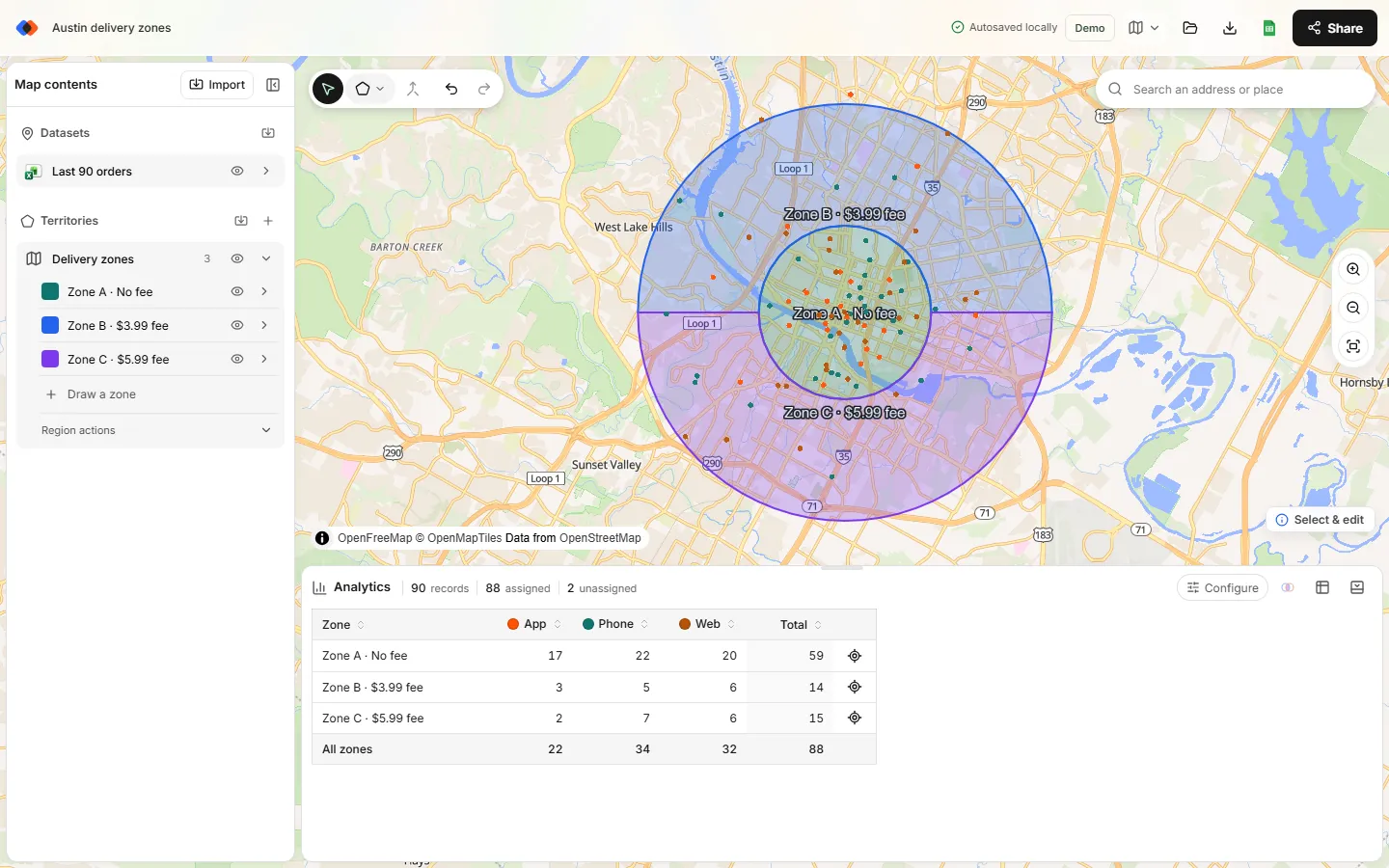The image size is (1389, 868).
Task: Open the polygon draw tool dropdown
Action: click(369, 89)
